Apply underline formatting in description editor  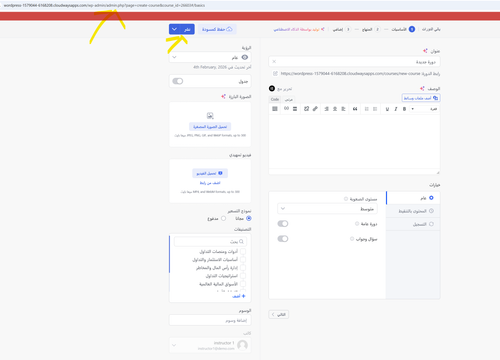(387, 109)
